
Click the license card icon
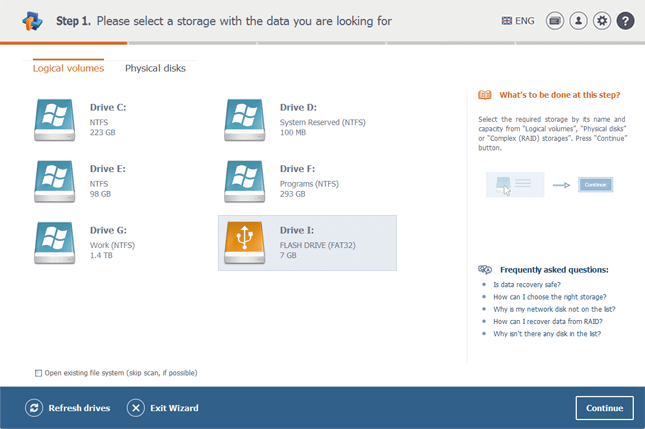[555, 20]
